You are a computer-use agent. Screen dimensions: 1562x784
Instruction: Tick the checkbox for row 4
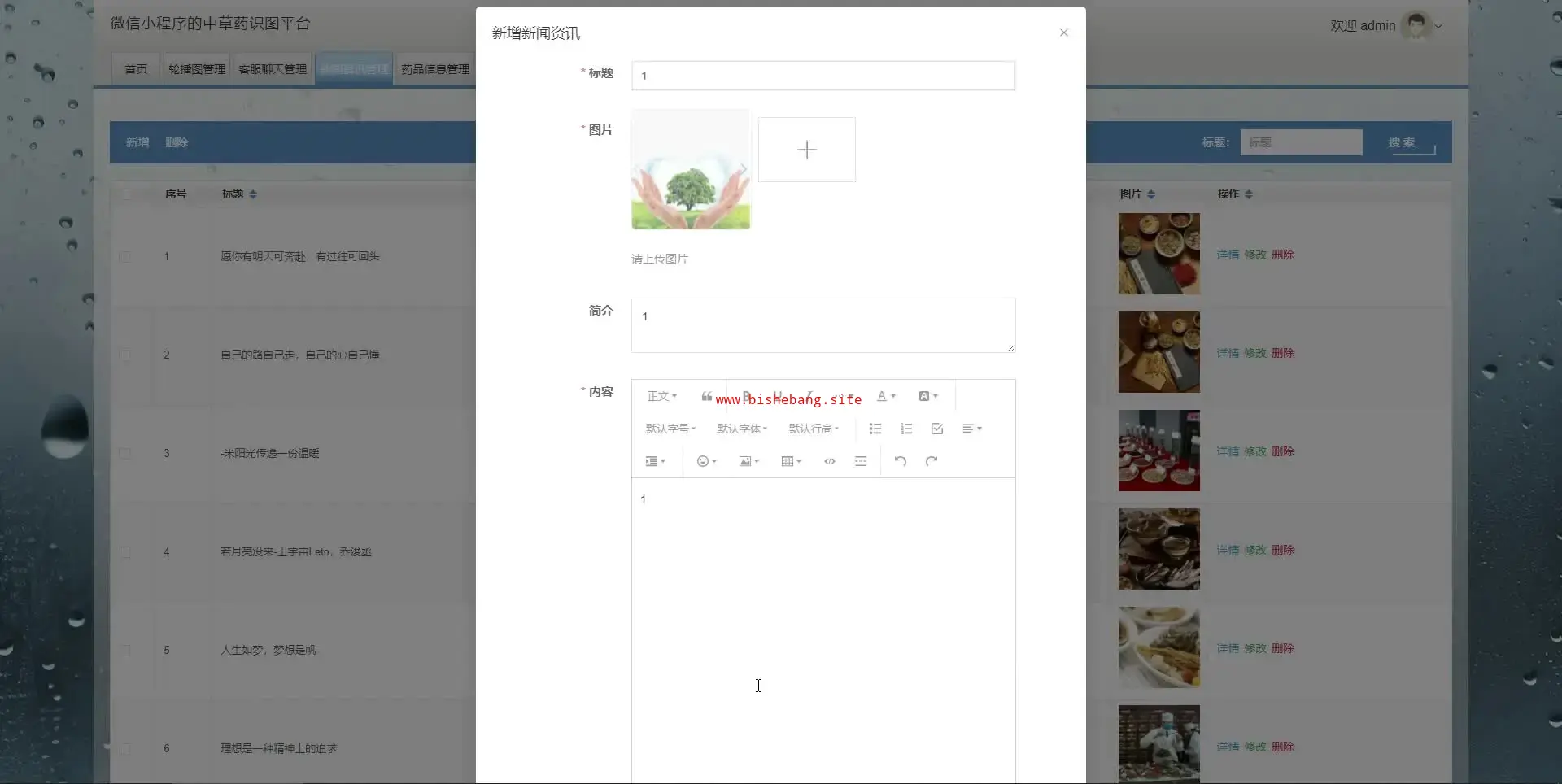(x=125, y=552)
